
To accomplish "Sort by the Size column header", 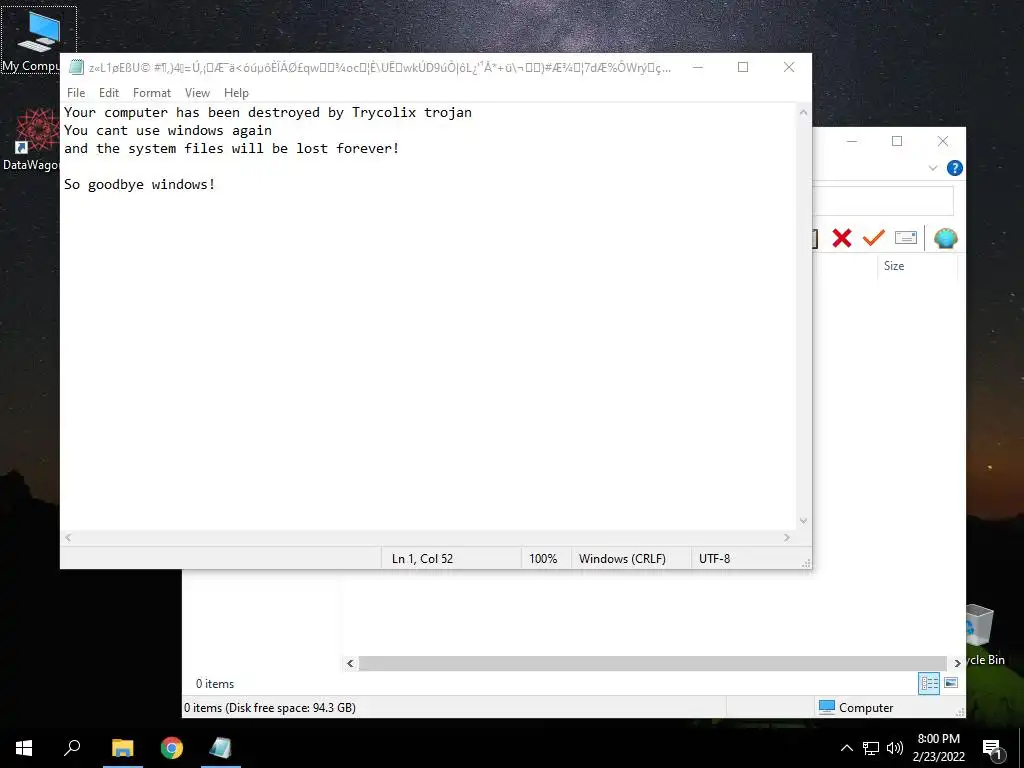I will pos(893,266).
